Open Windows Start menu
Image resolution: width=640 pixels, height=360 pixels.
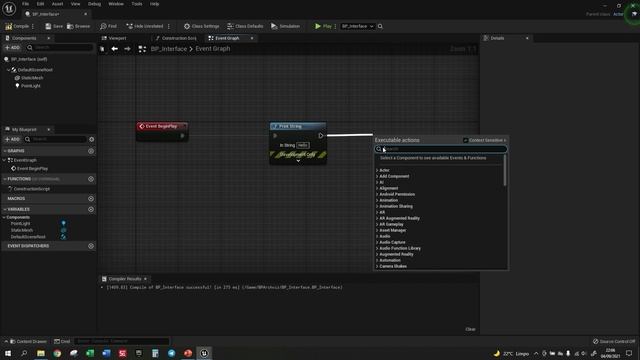pyautogui.click(x=8, y=353)
